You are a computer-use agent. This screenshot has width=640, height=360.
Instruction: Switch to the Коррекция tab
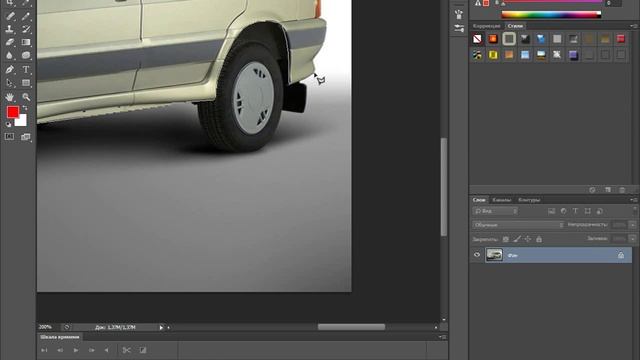click(487, 26)
